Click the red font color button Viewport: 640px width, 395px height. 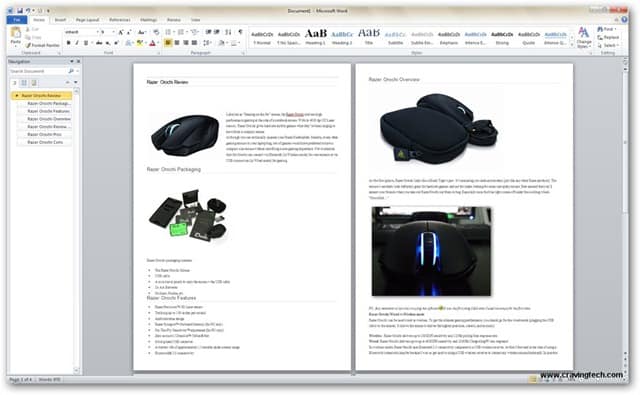pos(152,43)
